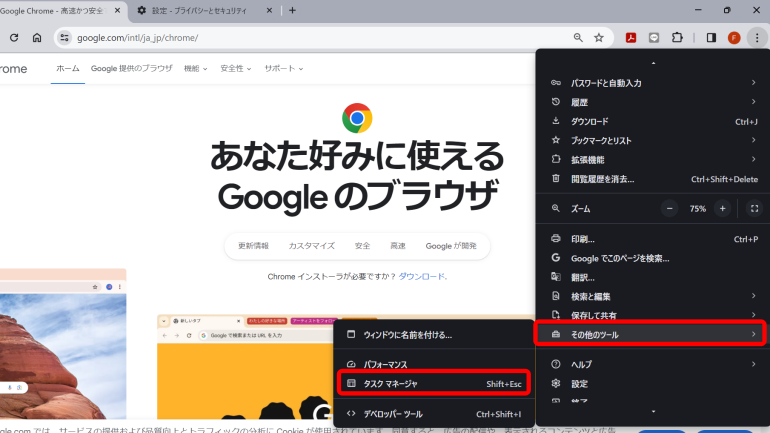Open Chrome's three-dot menu button
Screen dimensions: 770x433
(x=757, y=38)
